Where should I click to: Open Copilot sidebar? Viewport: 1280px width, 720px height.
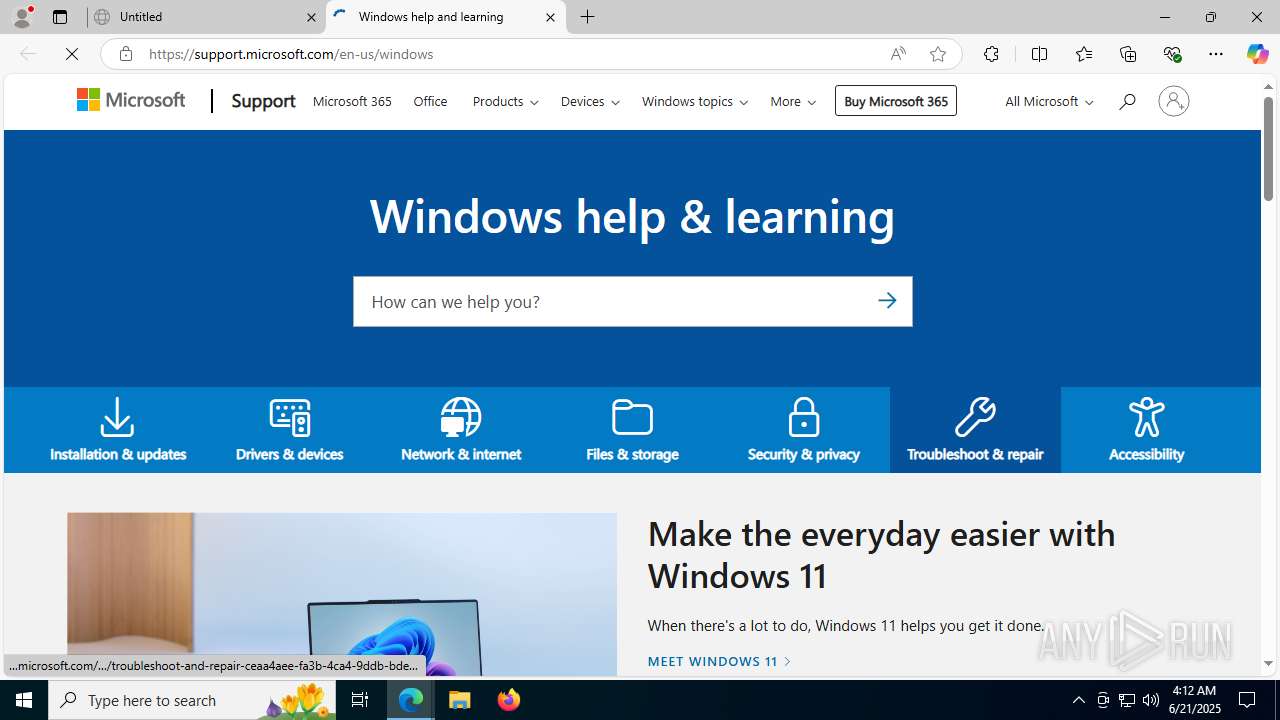[x=1257, y=54]
